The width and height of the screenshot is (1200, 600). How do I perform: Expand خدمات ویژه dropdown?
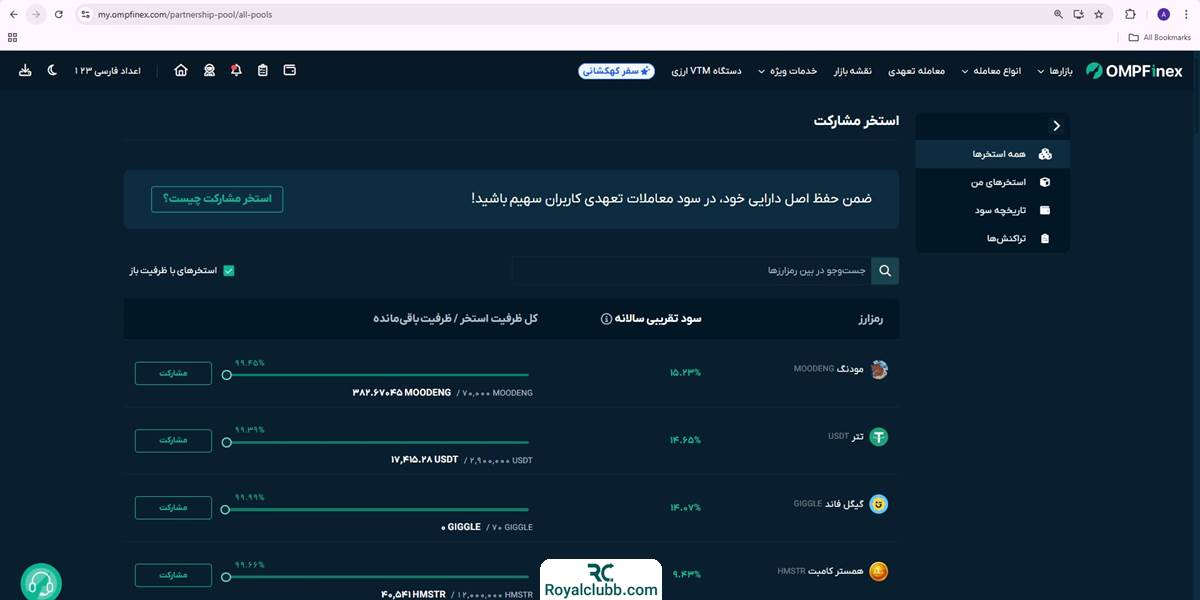tap(788, 71)
